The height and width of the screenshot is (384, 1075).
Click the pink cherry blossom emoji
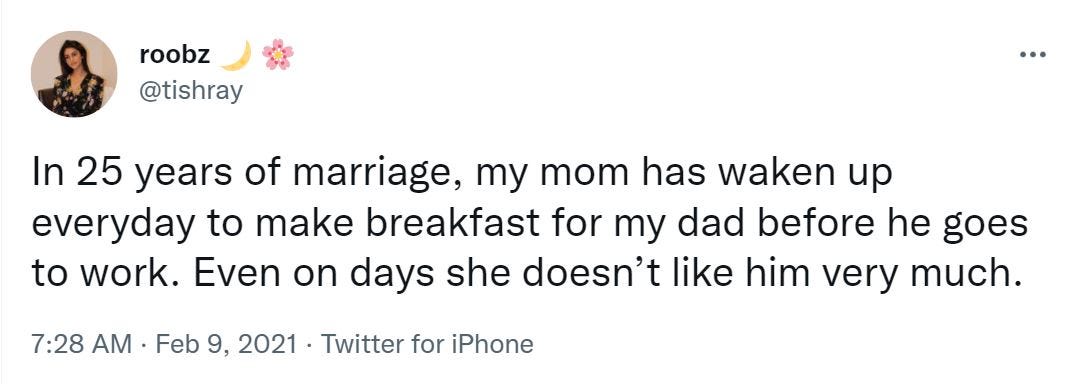(x=278, y=54)
